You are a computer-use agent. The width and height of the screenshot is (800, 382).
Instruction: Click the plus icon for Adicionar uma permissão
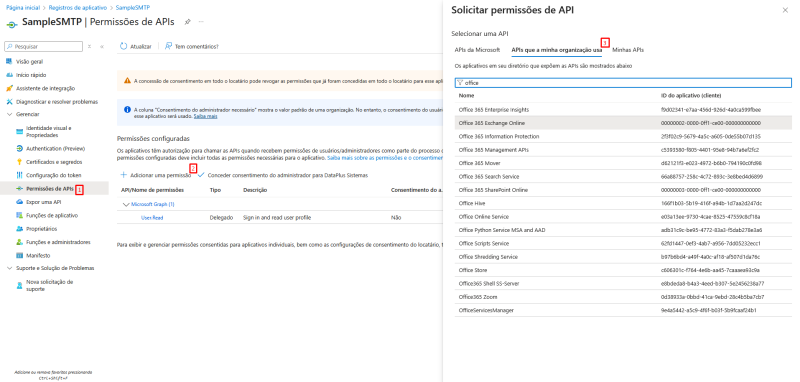123,175
